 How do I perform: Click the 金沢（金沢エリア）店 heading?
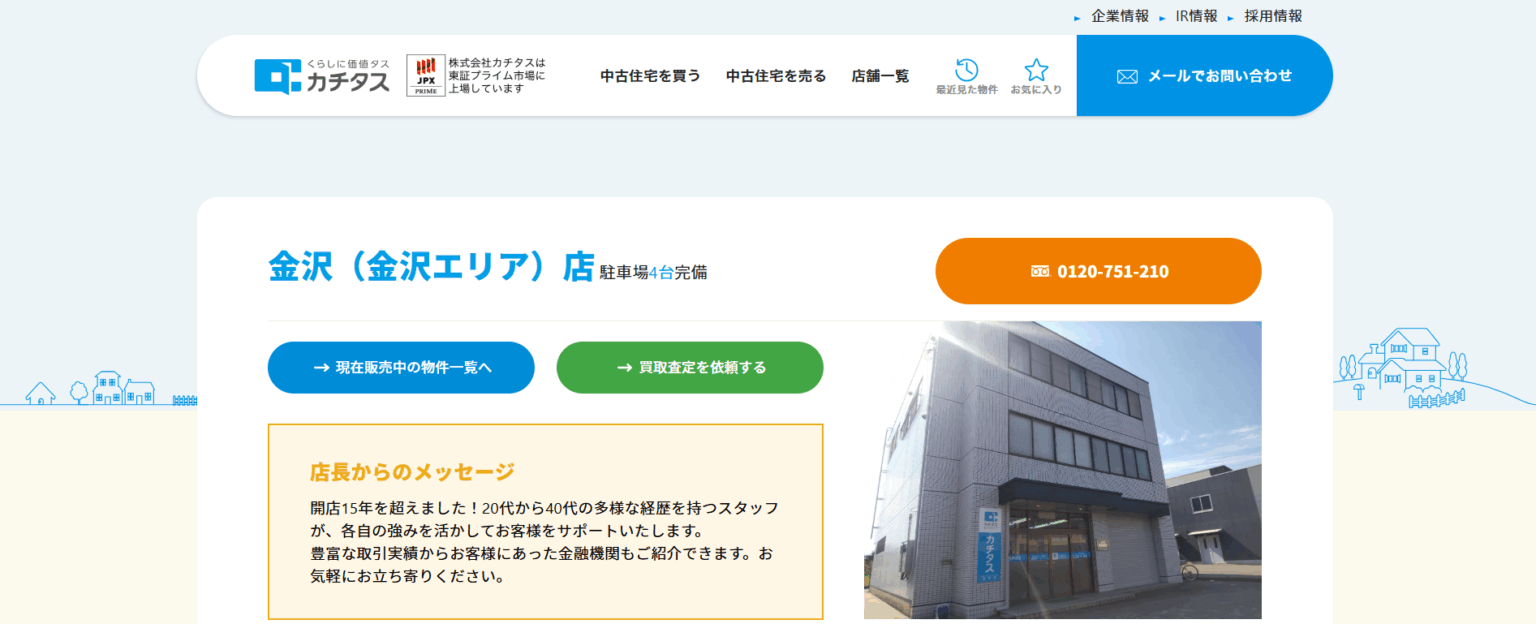431,268
